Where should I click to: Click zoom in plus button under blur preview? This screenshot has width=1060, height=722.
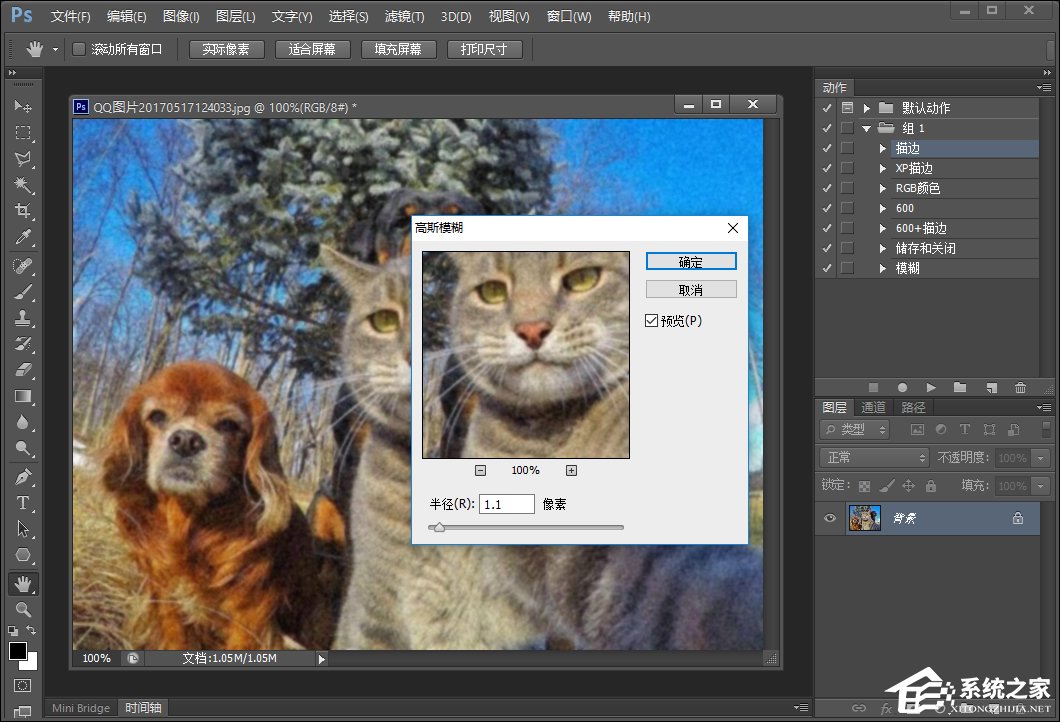click(571, 470)
